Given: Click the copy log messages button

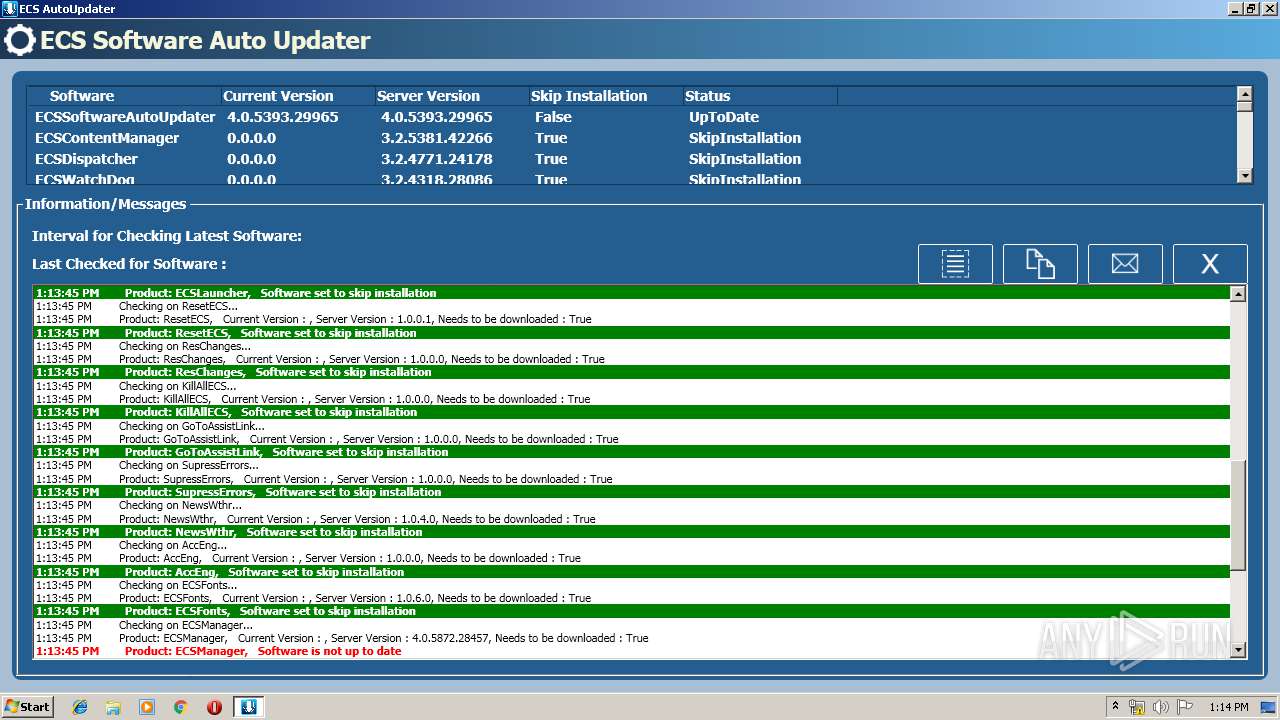Looking at the screenshot, I should click(1040, 264).
